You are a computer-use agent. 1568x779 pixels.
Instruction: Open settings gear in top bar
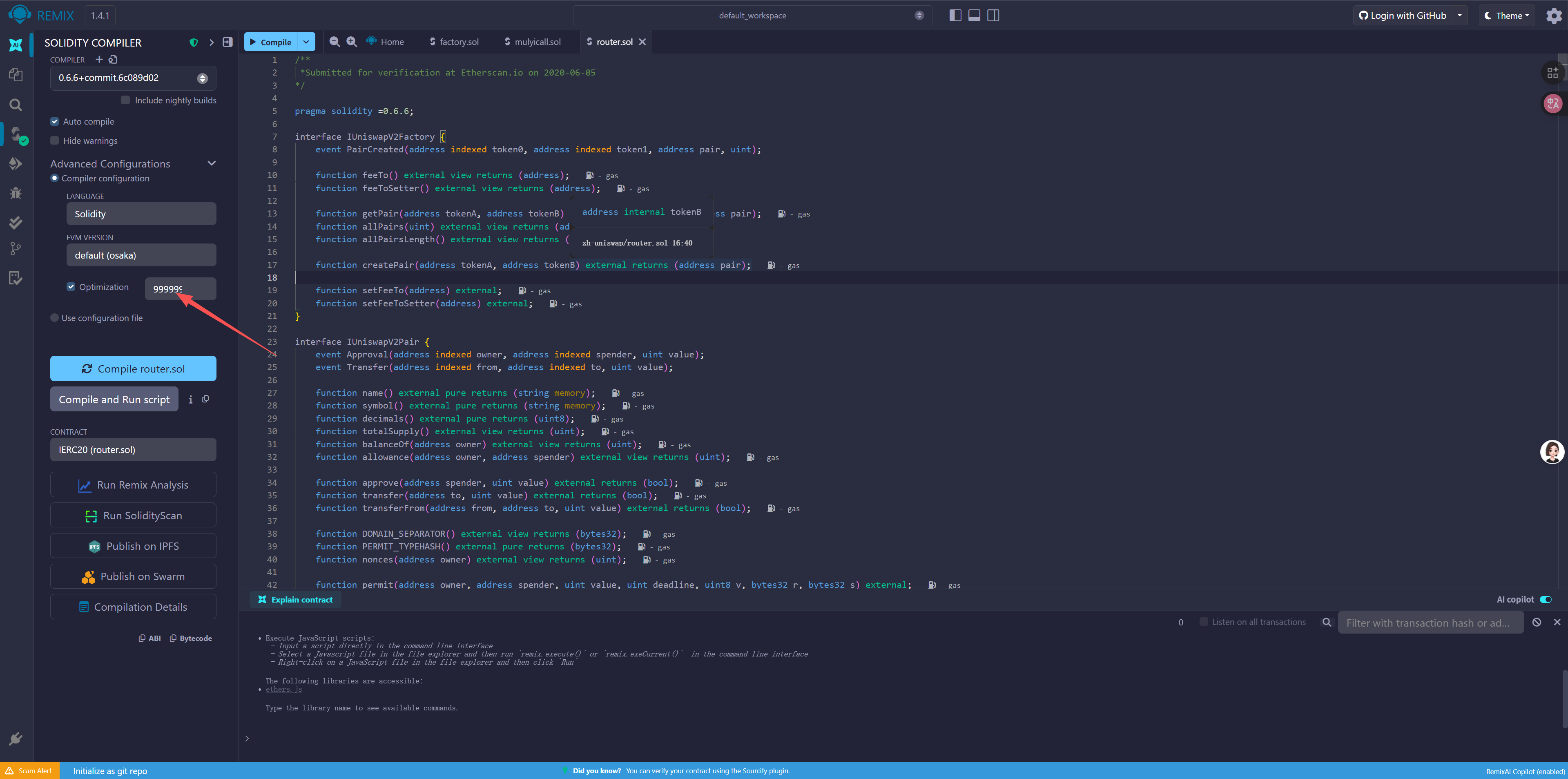click(x=1553, y=16)
